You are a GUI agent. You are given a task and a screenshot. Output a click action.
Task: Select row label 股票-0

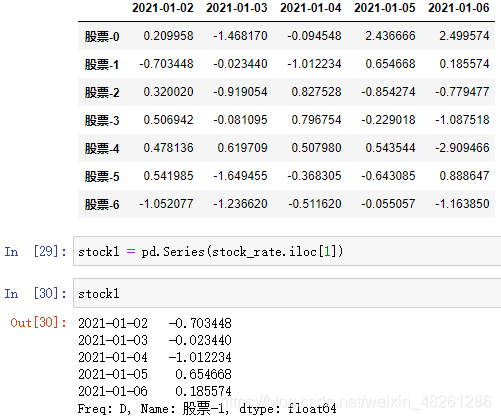[102, 36]
